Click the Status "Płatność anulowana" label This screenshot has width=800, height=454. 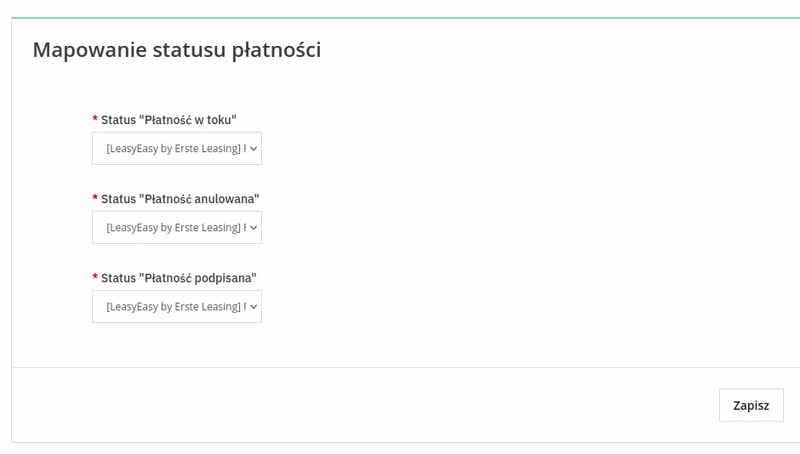coord(180,199)
